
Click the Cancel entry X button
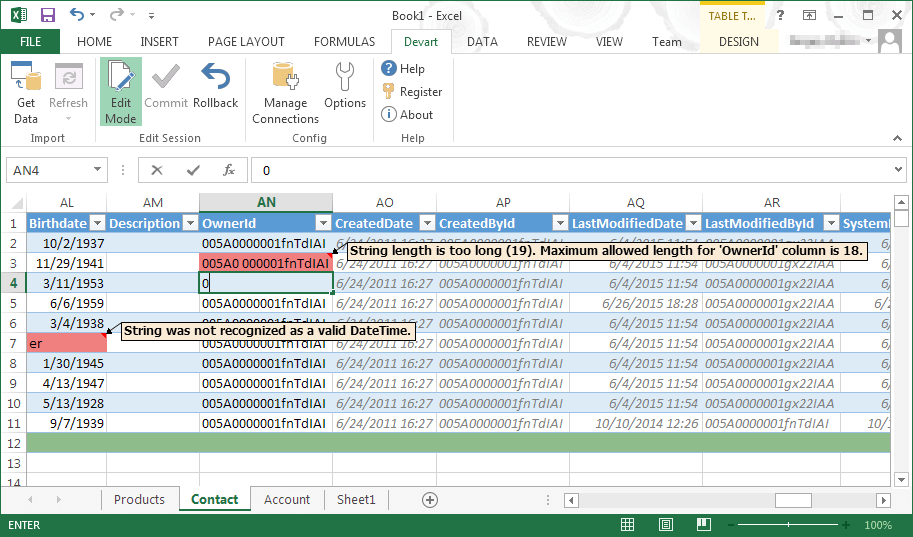click(x=157, y=170)
